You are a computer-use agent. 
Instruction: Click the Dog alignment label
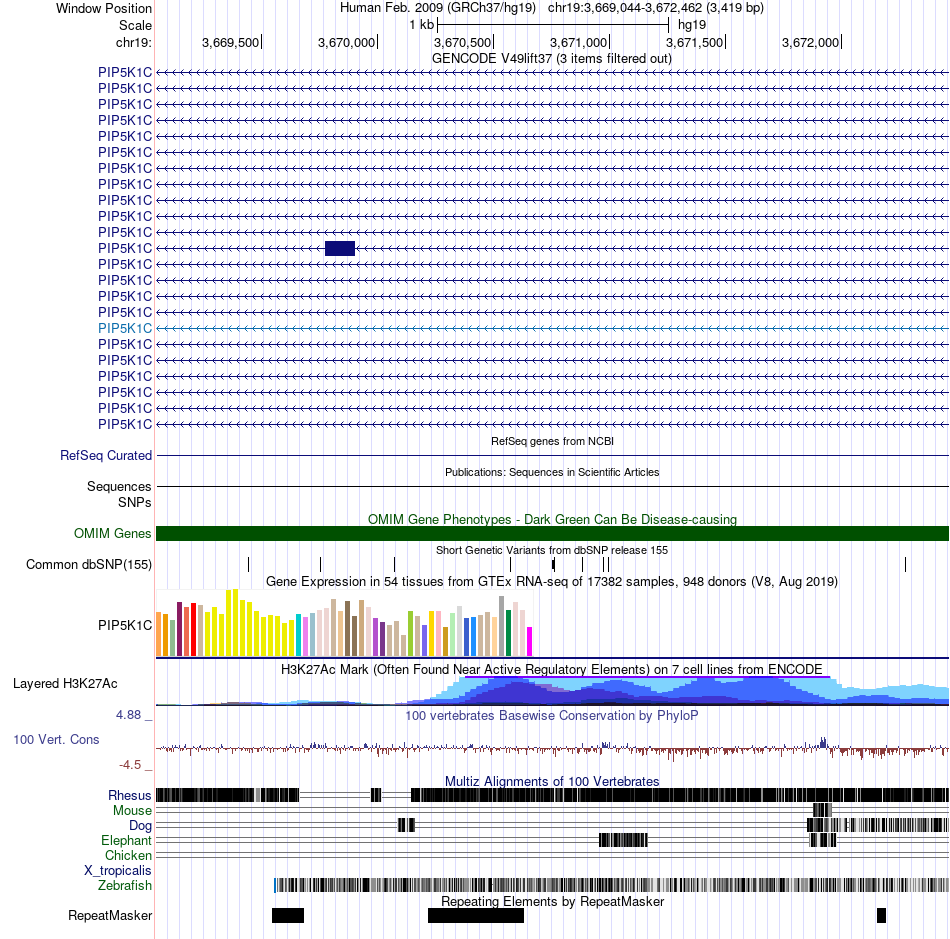pyautogui.click(x=140, y=826)
